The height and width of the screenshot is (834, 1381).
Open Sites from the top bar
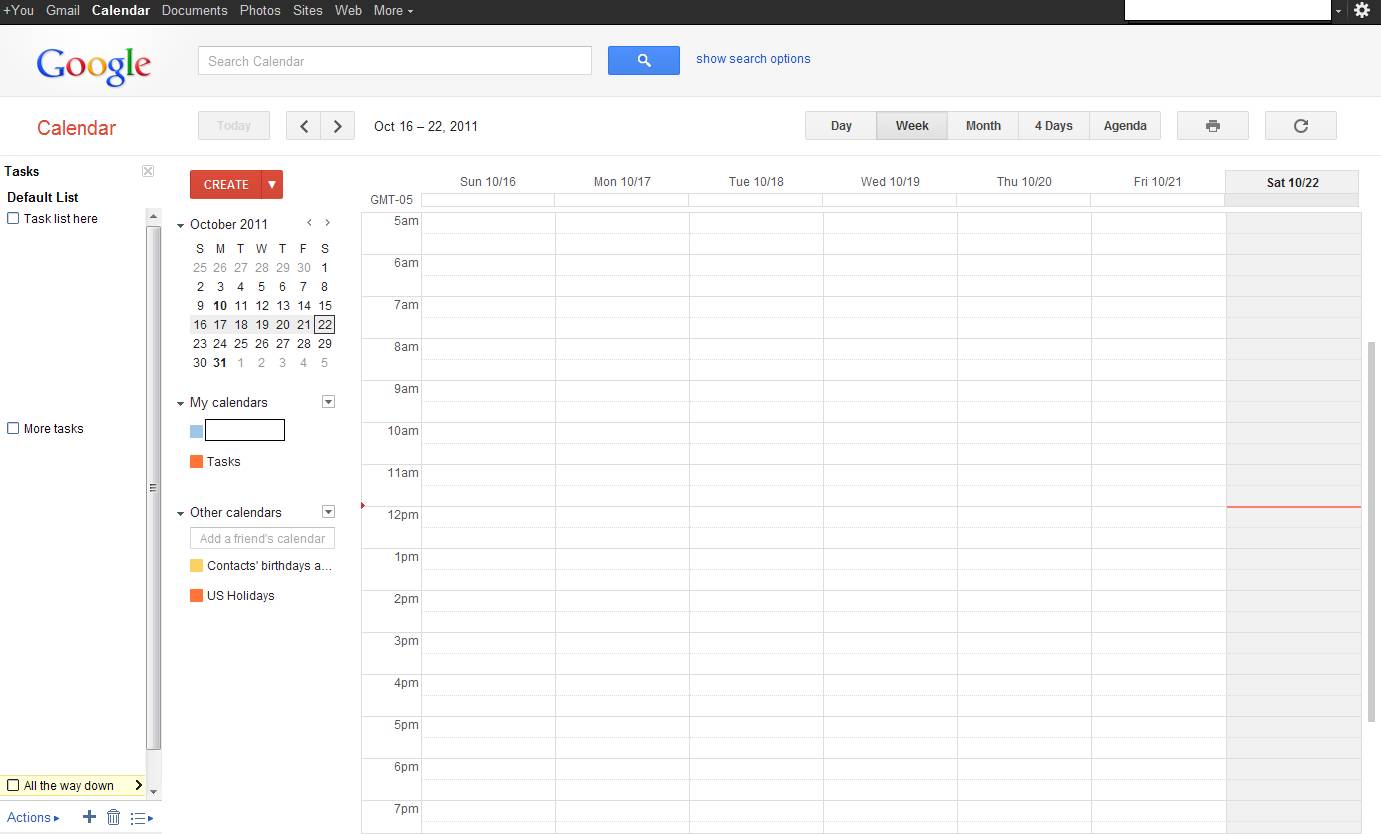pyautogui.click(x=308, y=10)
